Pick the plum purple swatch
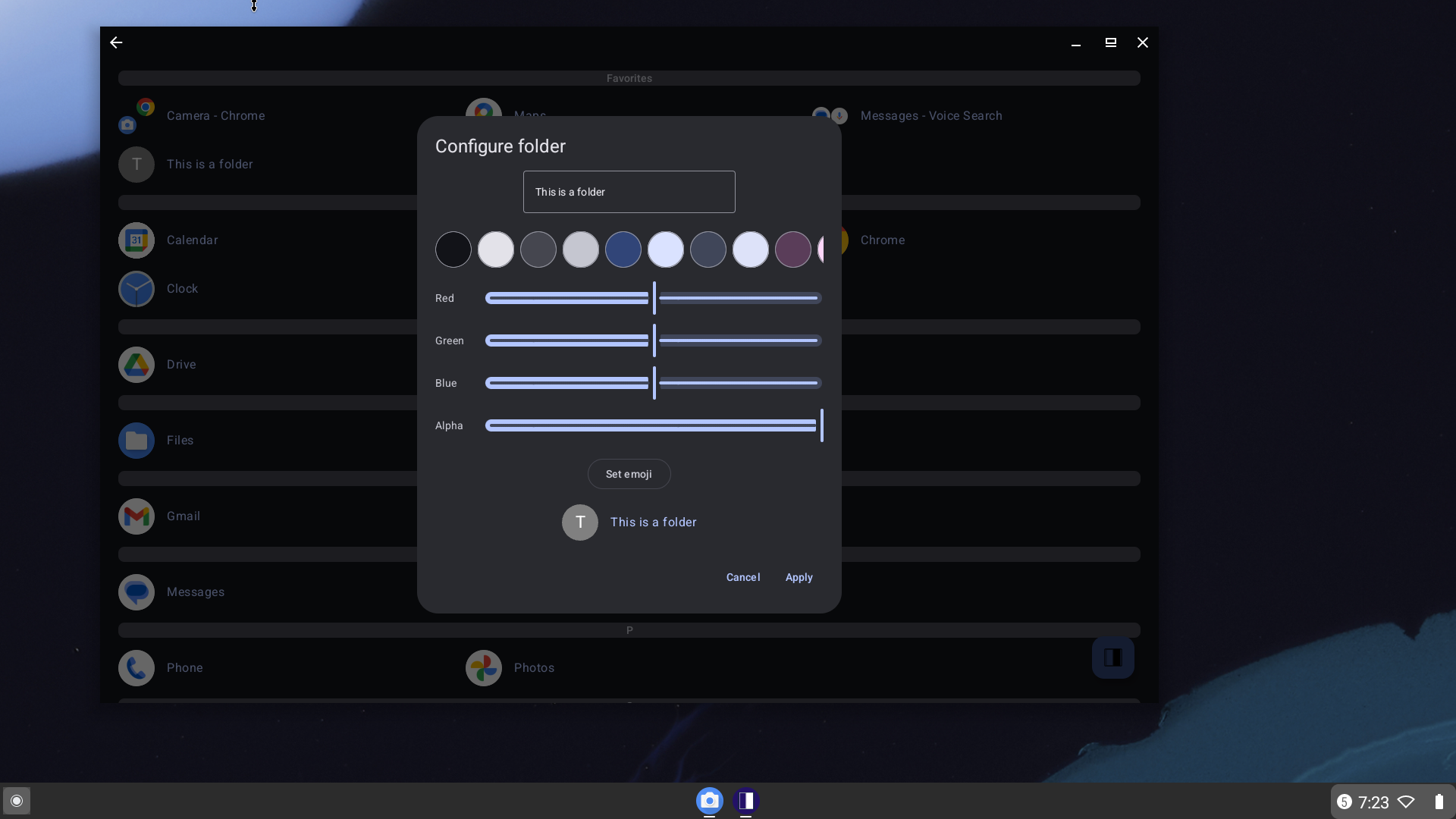Image resolution: width=1456 pixels, height=819 pixels. click(793, 249)
